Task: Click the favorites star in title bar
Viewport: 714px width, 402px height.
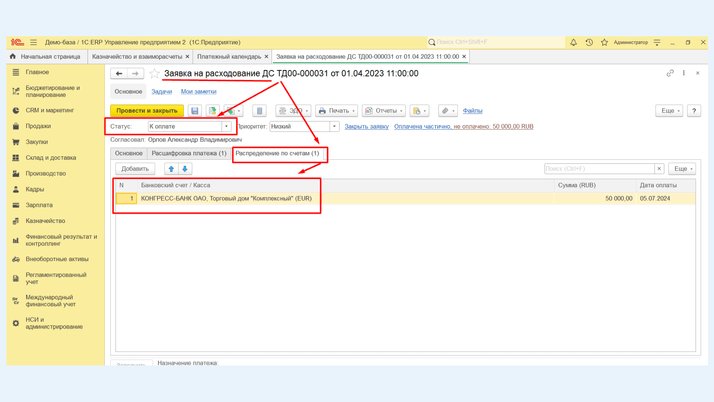Action: [604, 42]
